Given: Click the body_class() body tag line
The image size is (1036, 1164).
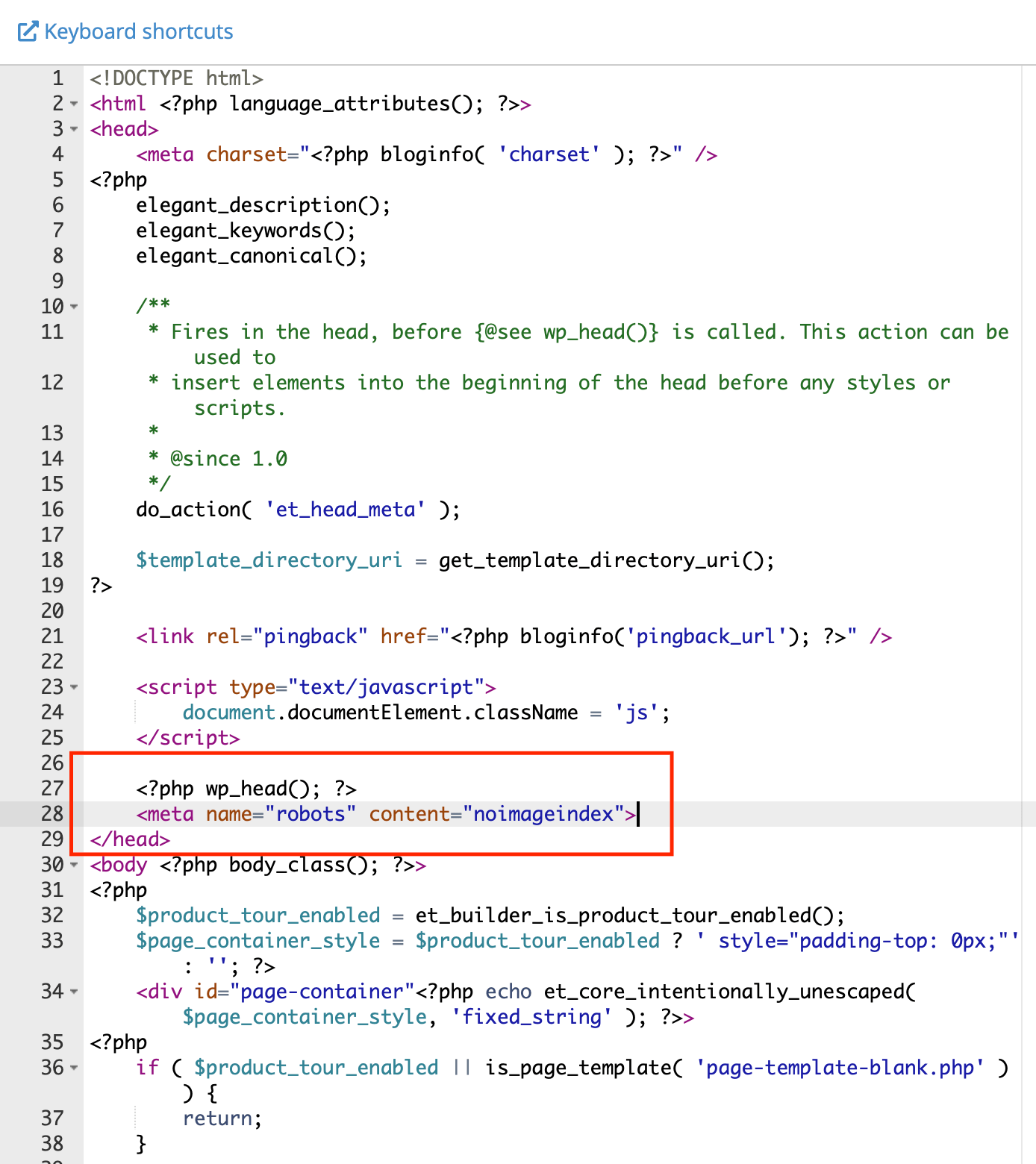Looking at the screenshot, I should [x=258, y=865].
